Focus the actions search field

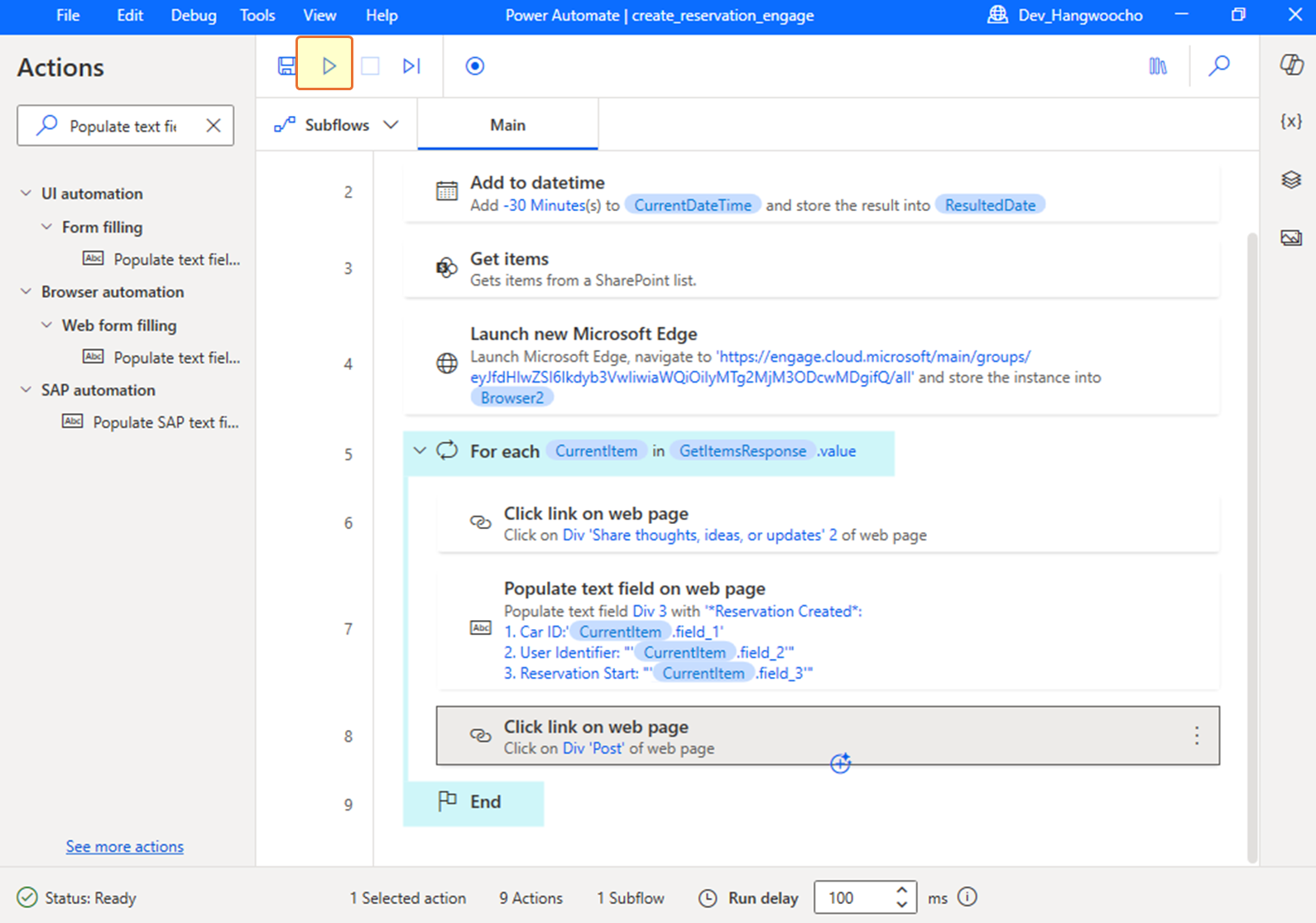coord(124,126)
